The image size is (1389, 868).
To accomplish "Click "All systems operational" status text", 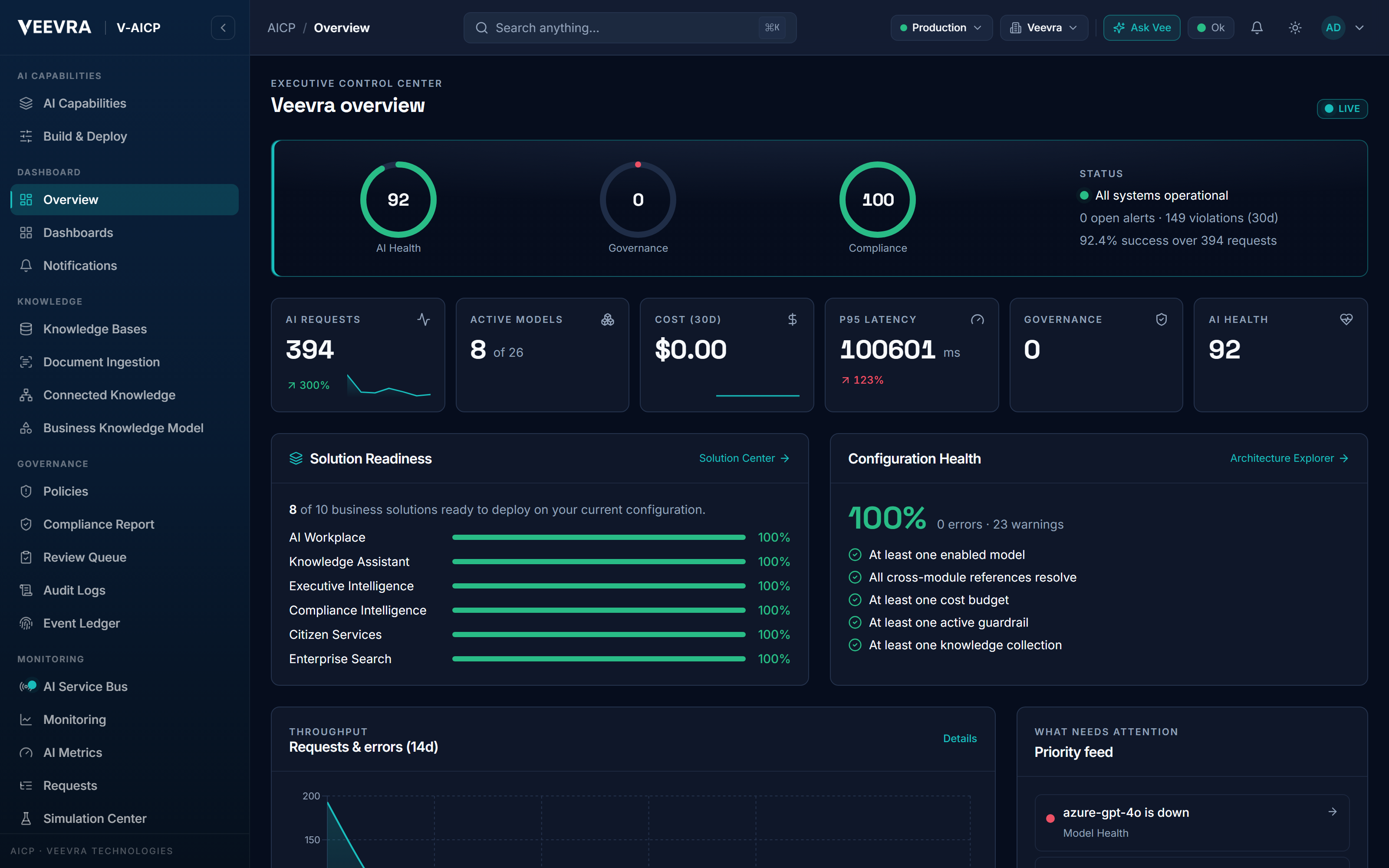I will coord(1161,195).
